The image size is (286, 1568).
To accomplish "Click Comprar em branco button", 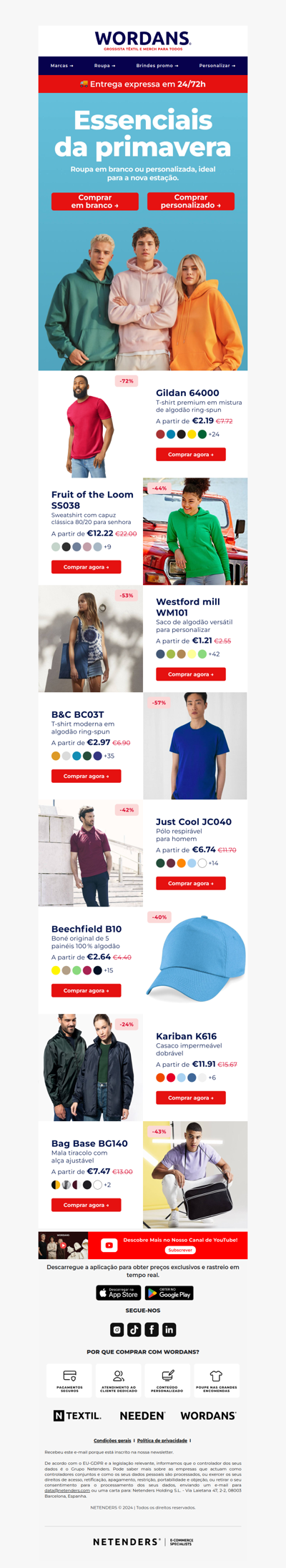I will pos(95,202).
